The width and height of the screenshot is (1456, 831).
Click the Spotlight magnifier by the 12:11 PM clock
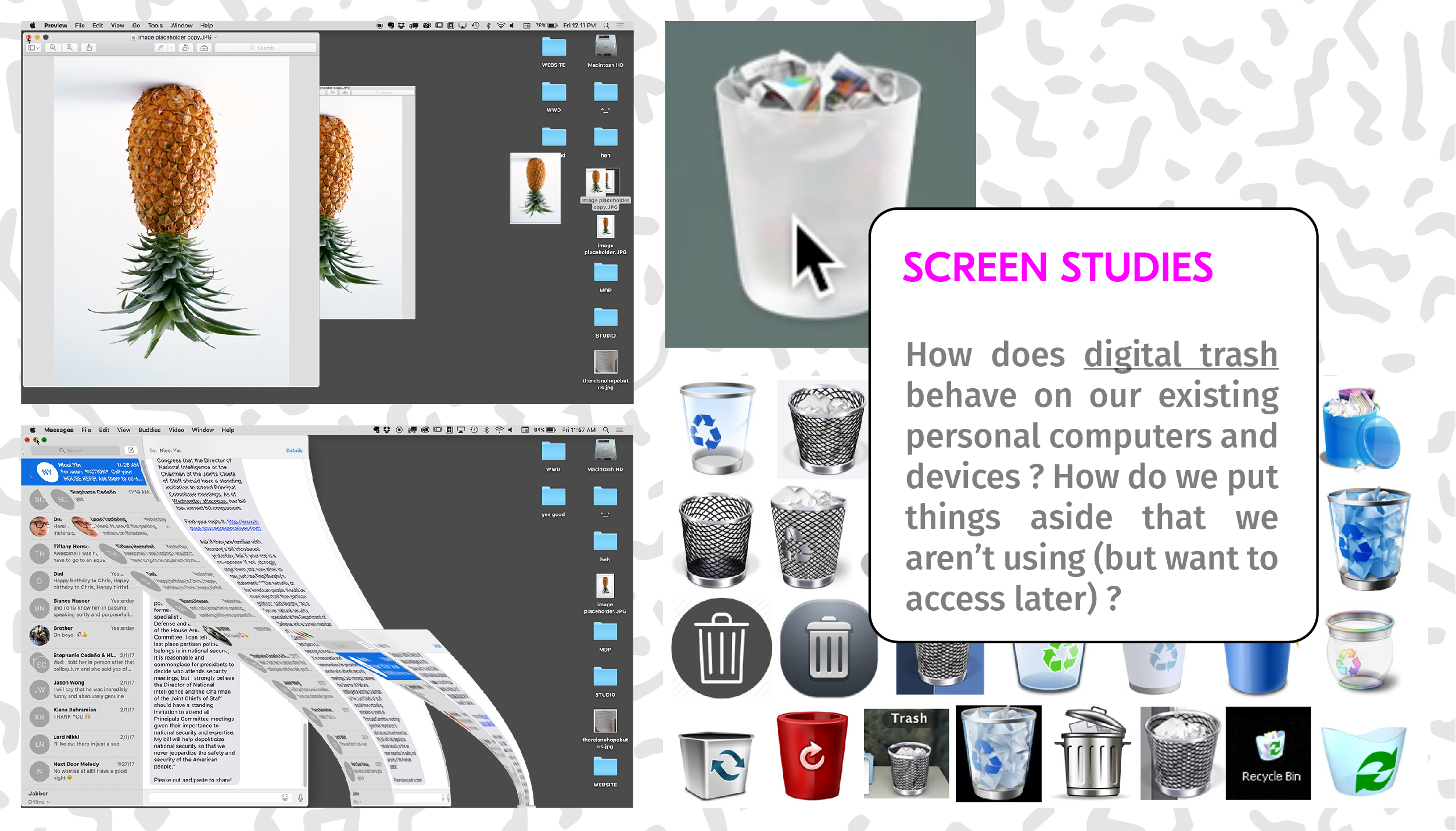coord(606,26)
